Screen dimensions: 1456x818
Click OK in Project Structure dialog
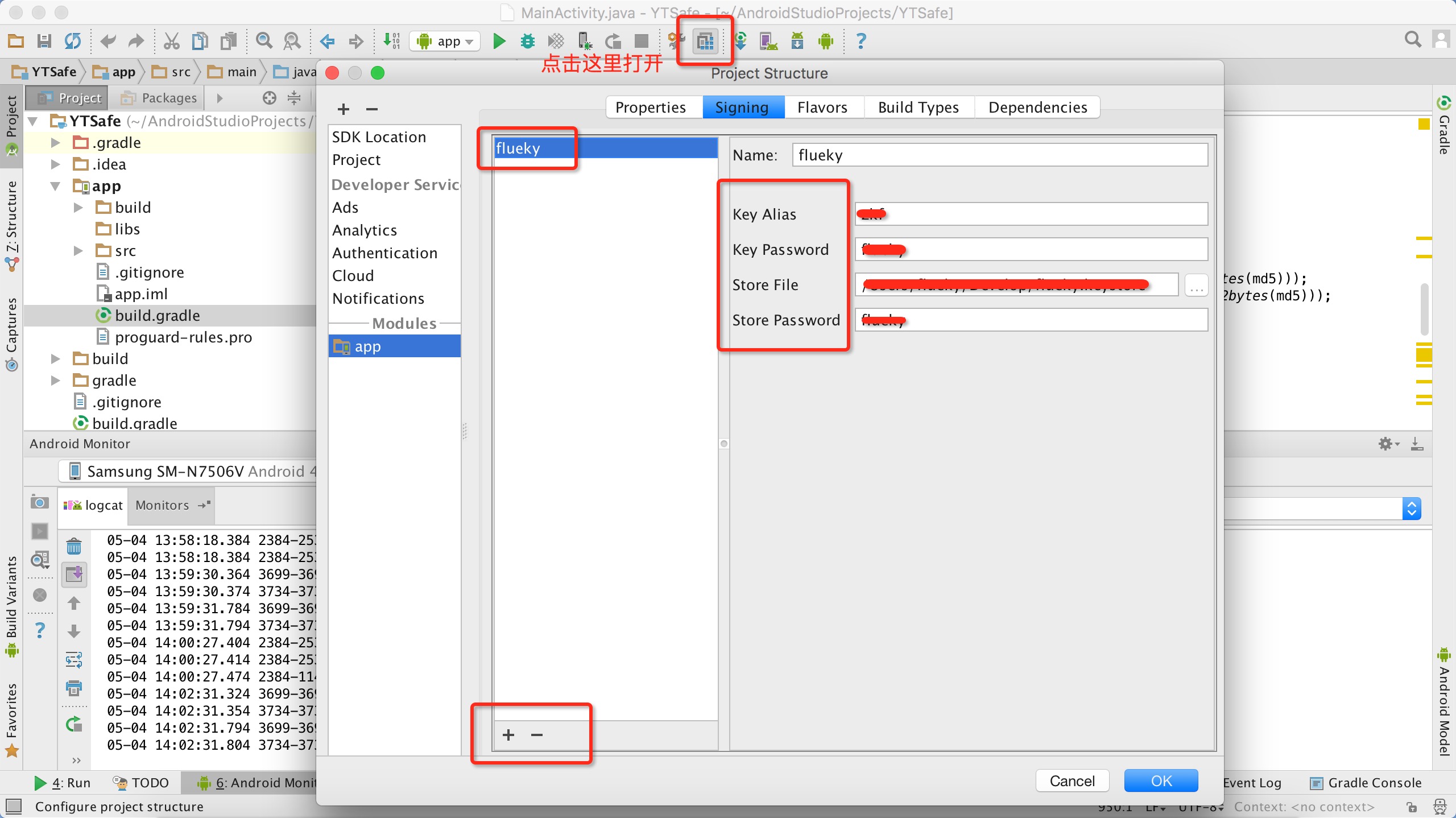pos(1161,780)
